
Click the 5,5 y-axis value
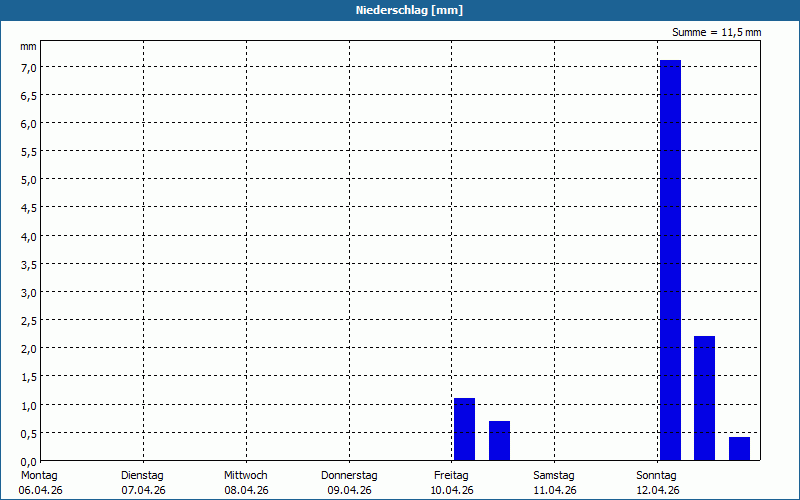click(28, 152)
